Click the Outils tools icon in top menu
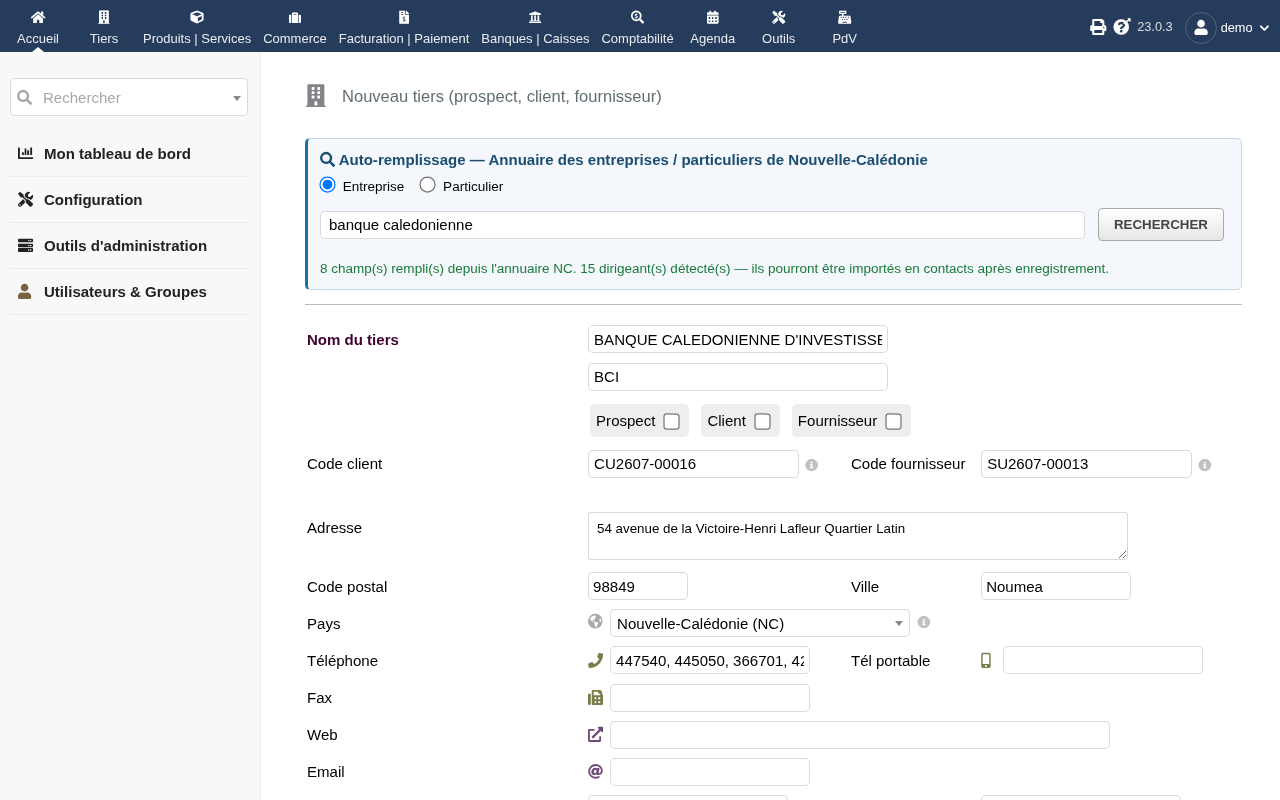Screen dimensions: 1280x800 click(779, 17)
